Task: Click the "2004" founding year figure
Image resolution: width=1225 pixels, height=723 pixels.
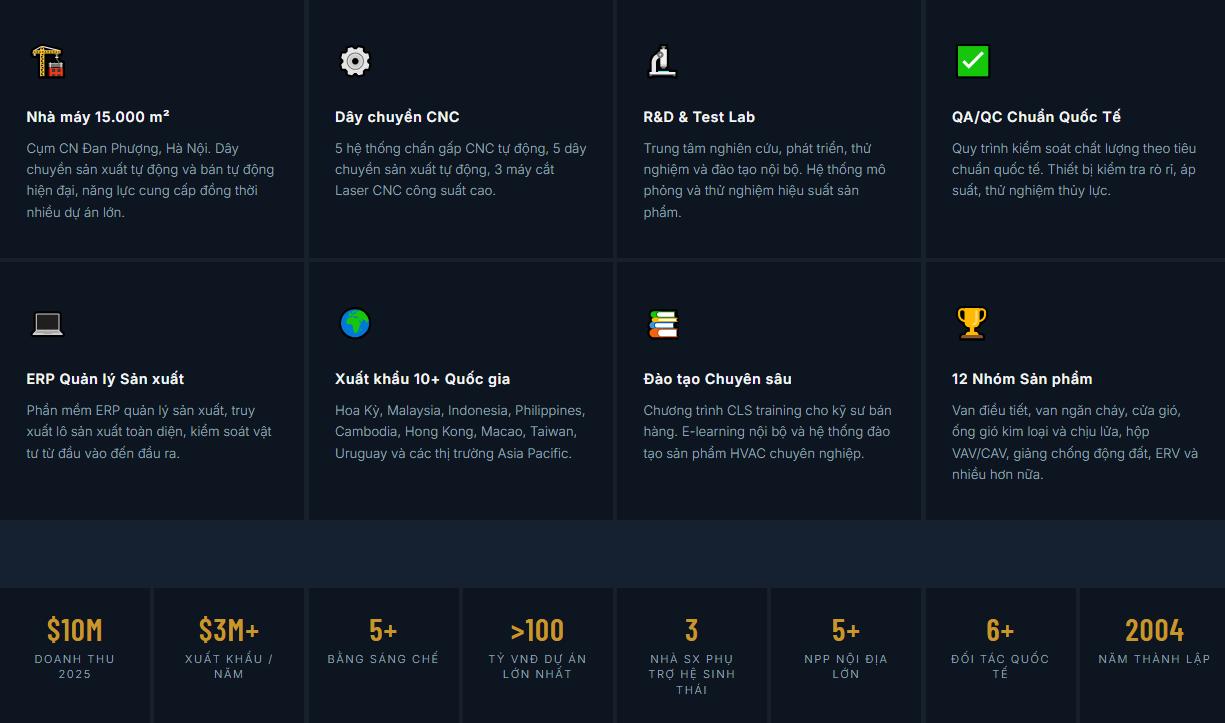Action: click(1154, 630)
